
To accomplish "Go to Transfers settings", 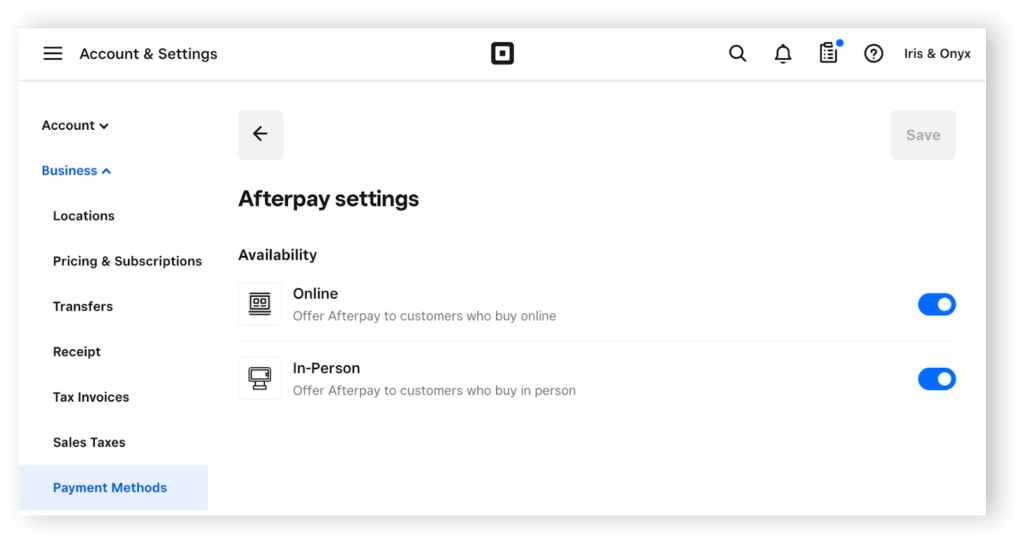I will click(83, 307).
